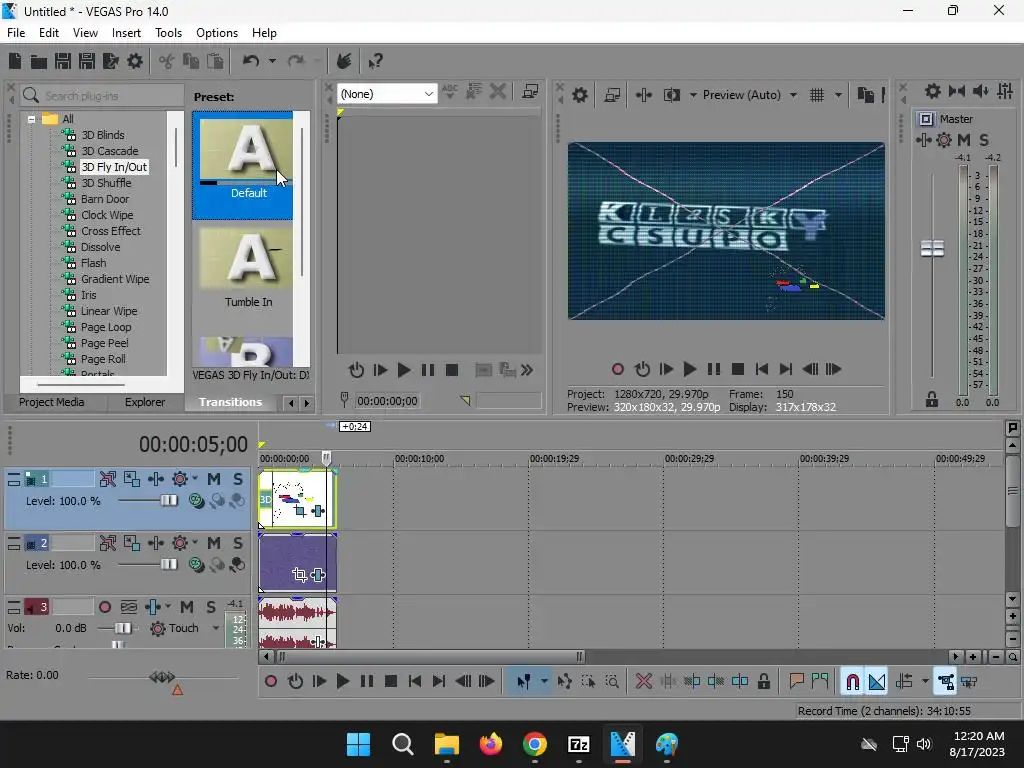This screenshot has width=1024, height=768.
Task: Open Touch automation mode dropdown on track 3
Action: point(216,628)
